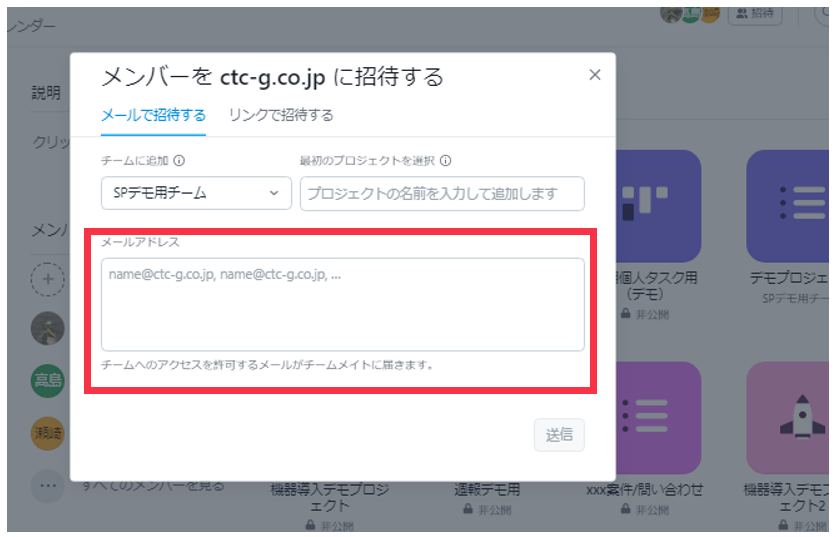The image size is (836, 537).
Task: Expand the SPデモ用チーム team dropdown
Action: click(x=196, y=193)
